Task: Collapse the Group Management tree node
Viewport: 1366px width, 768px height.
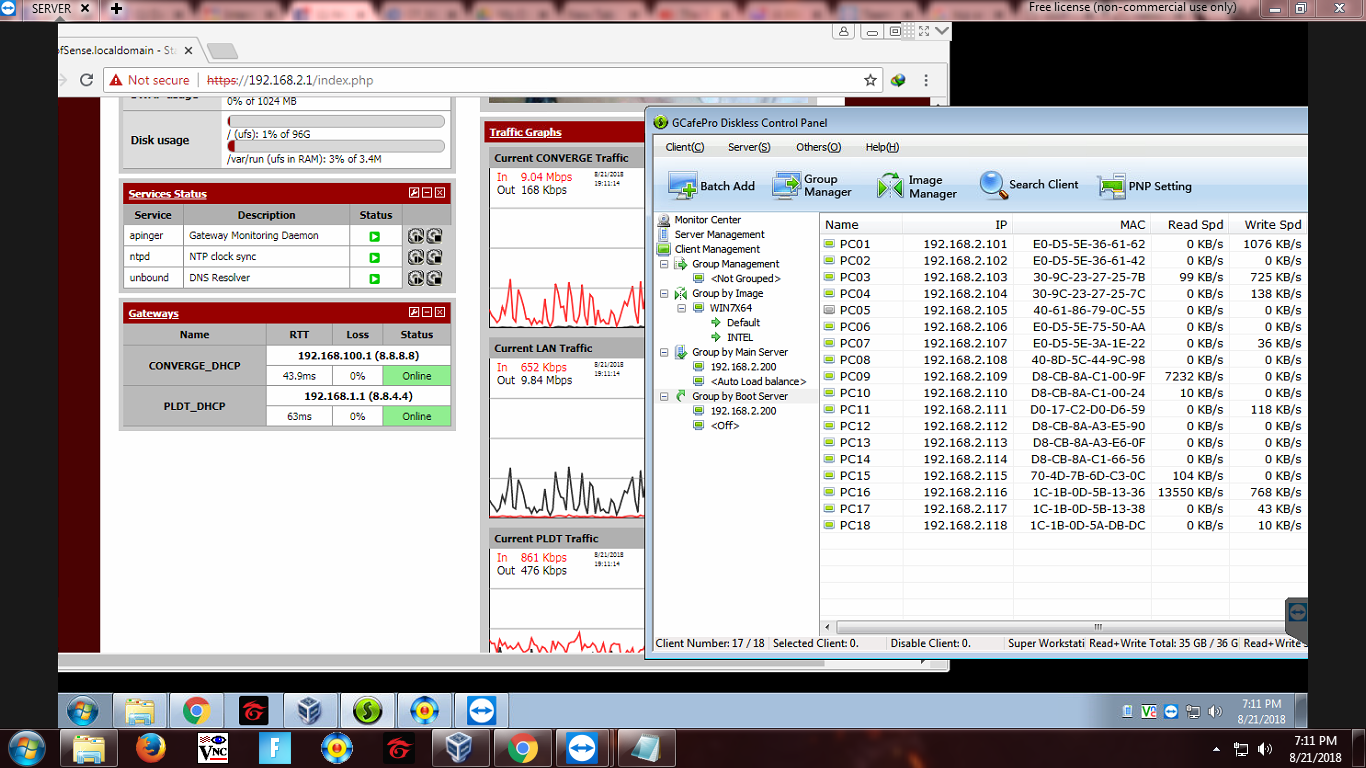Action: pyautogui.click(x=666, y=265)
